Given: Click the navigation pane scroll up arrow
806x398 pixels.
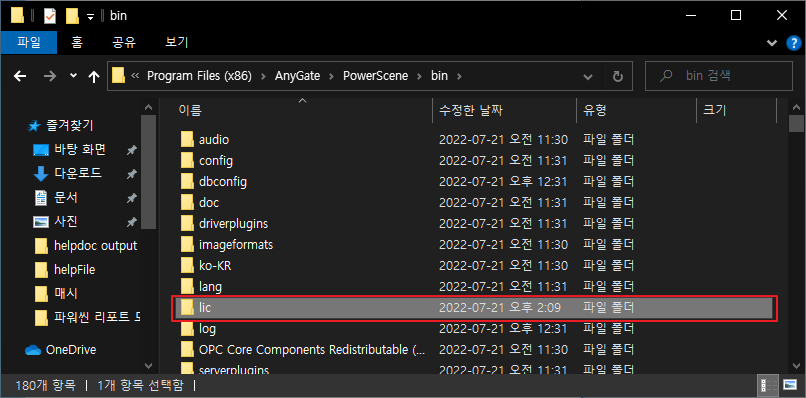Looking at the screenshot, I should click(148, 107).
